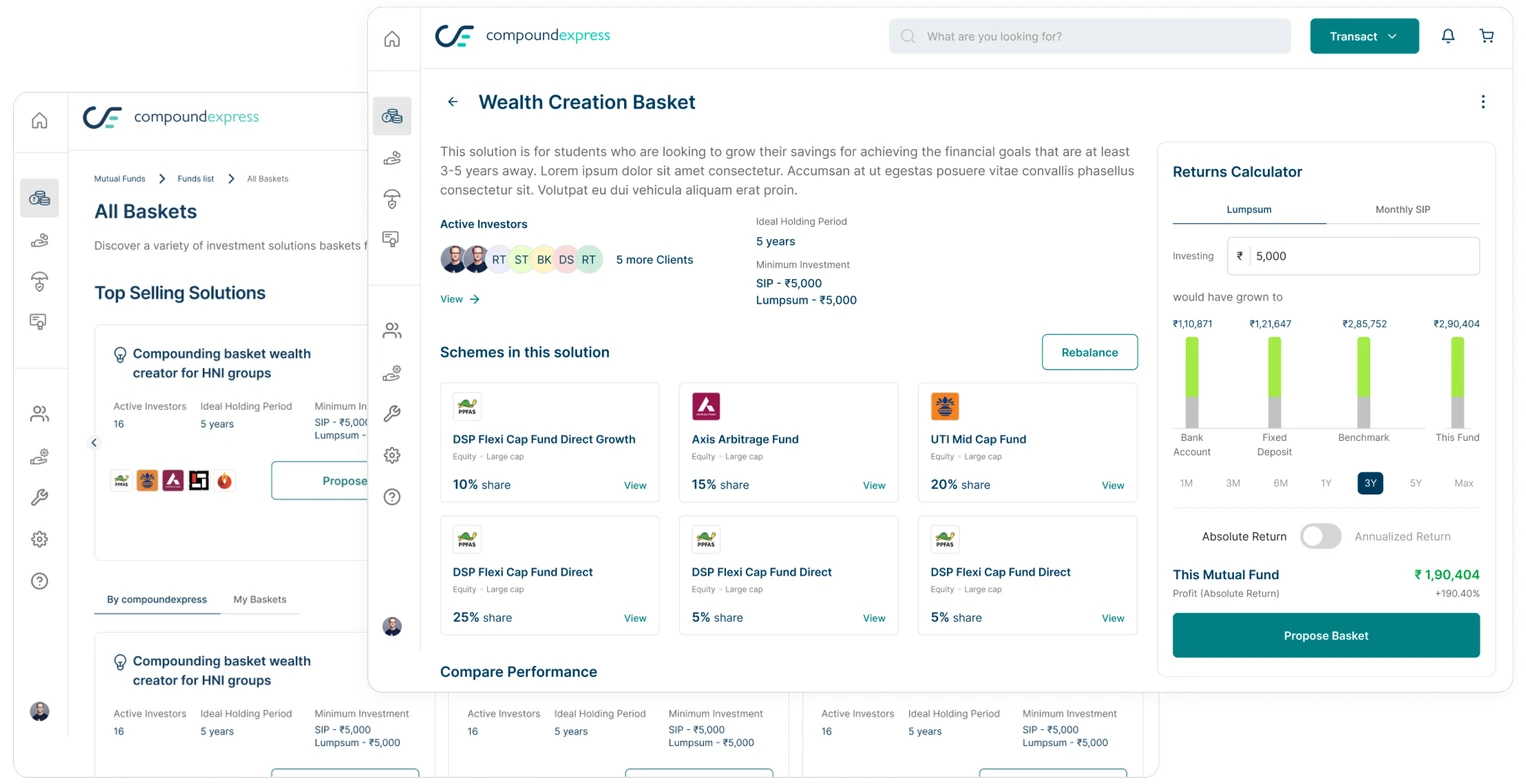Click carousel left chevron in back window
The width and height of the screenshot is (1526, 784).
94,443
